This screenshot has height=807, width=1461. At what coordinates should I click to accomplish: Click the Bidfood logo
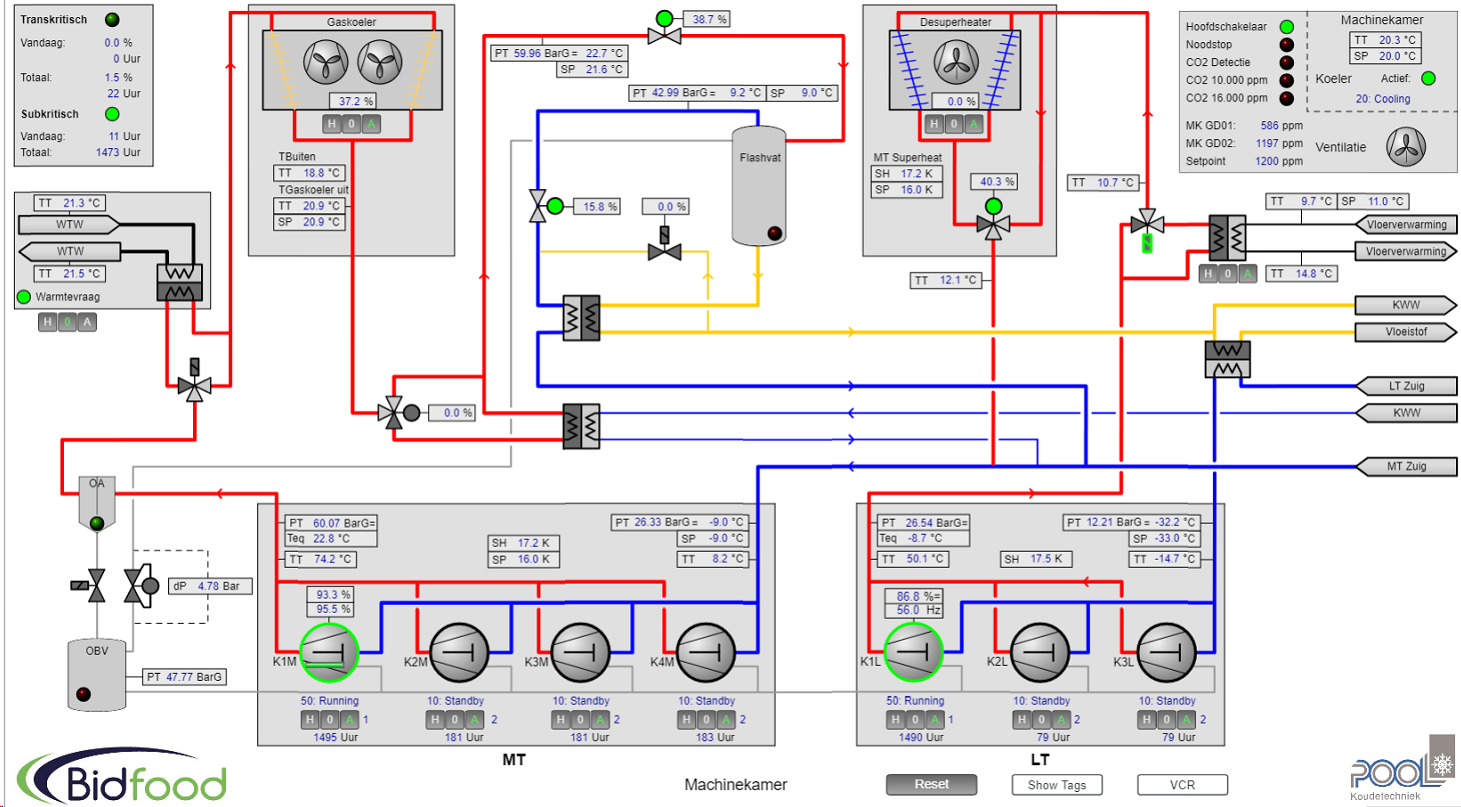tap(120, 775)
